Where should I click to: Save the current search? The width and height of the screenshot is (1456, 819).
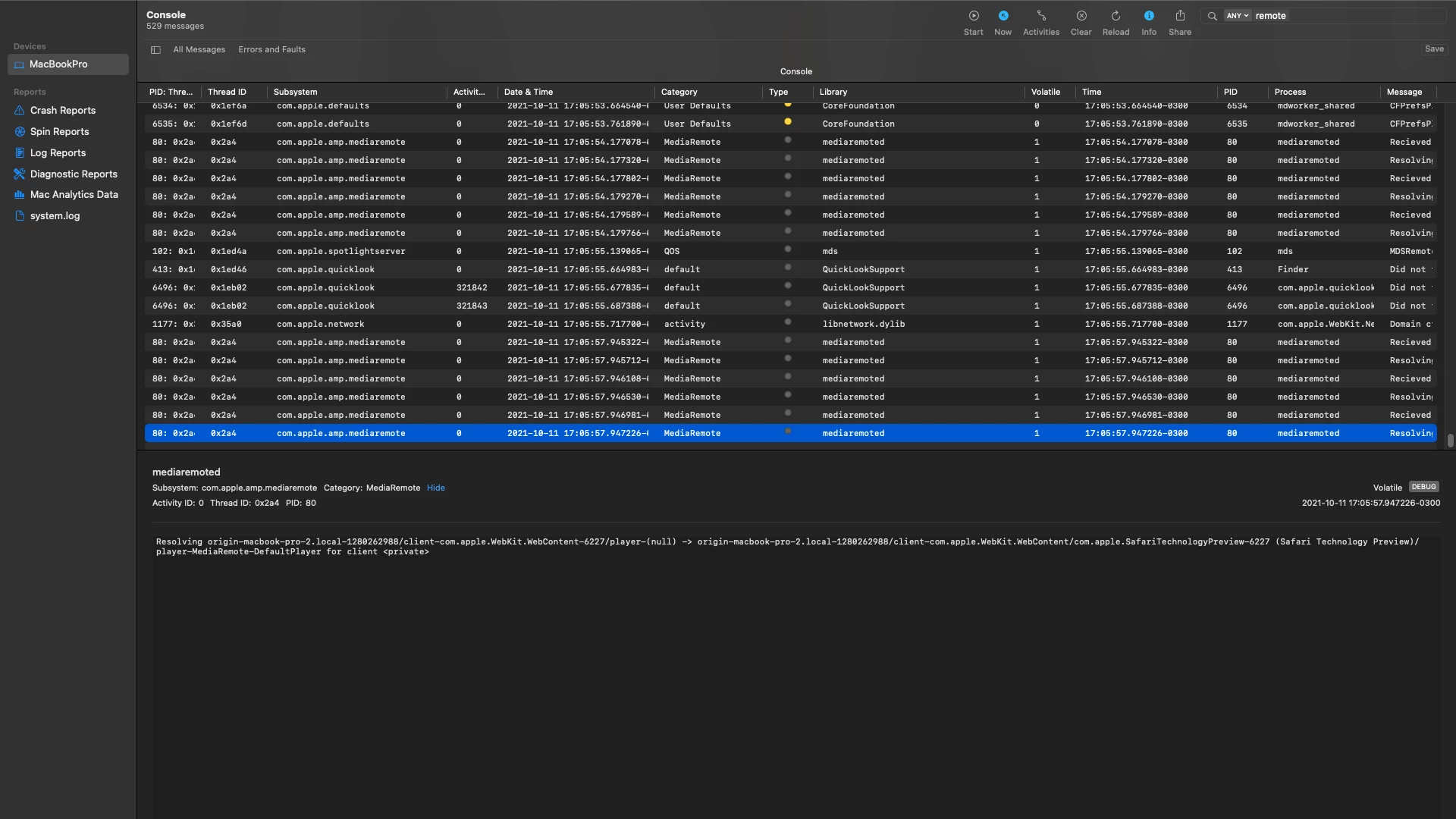[x=1433, y=49]
